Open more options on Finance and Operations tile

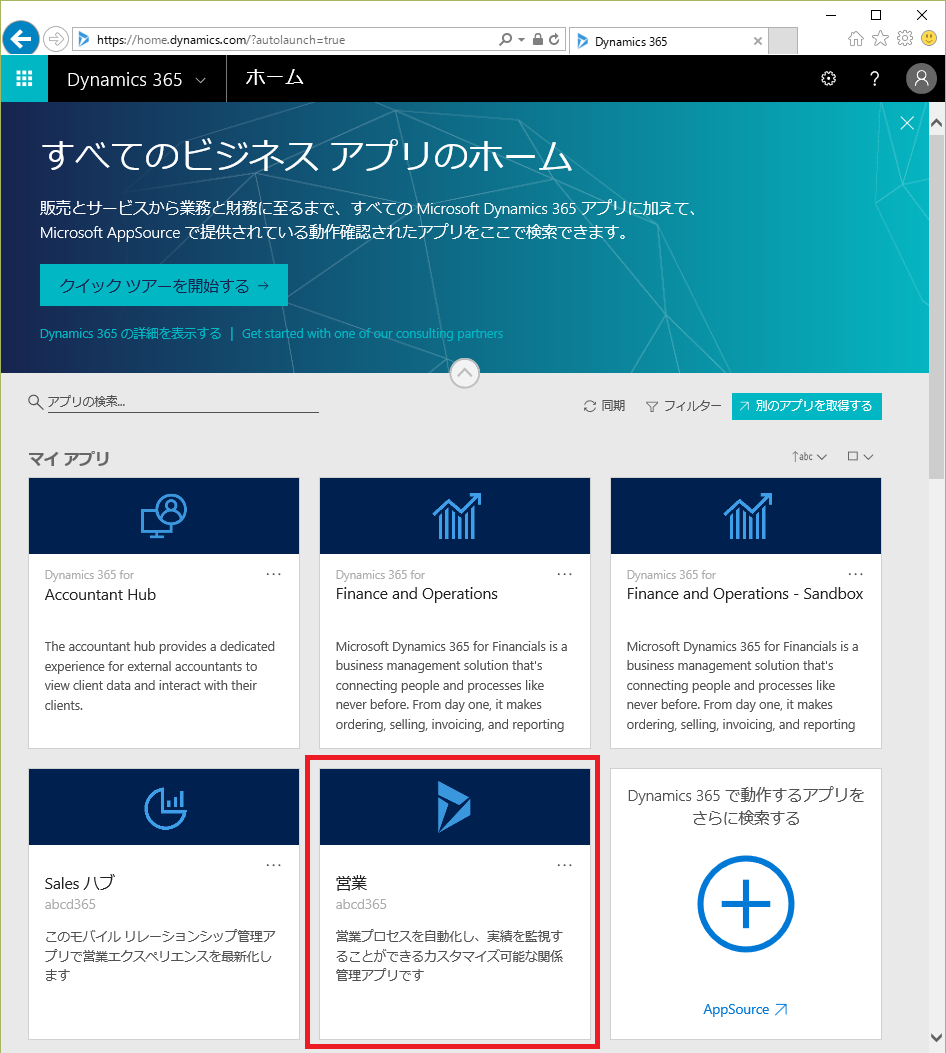click(x=565, y=574)
